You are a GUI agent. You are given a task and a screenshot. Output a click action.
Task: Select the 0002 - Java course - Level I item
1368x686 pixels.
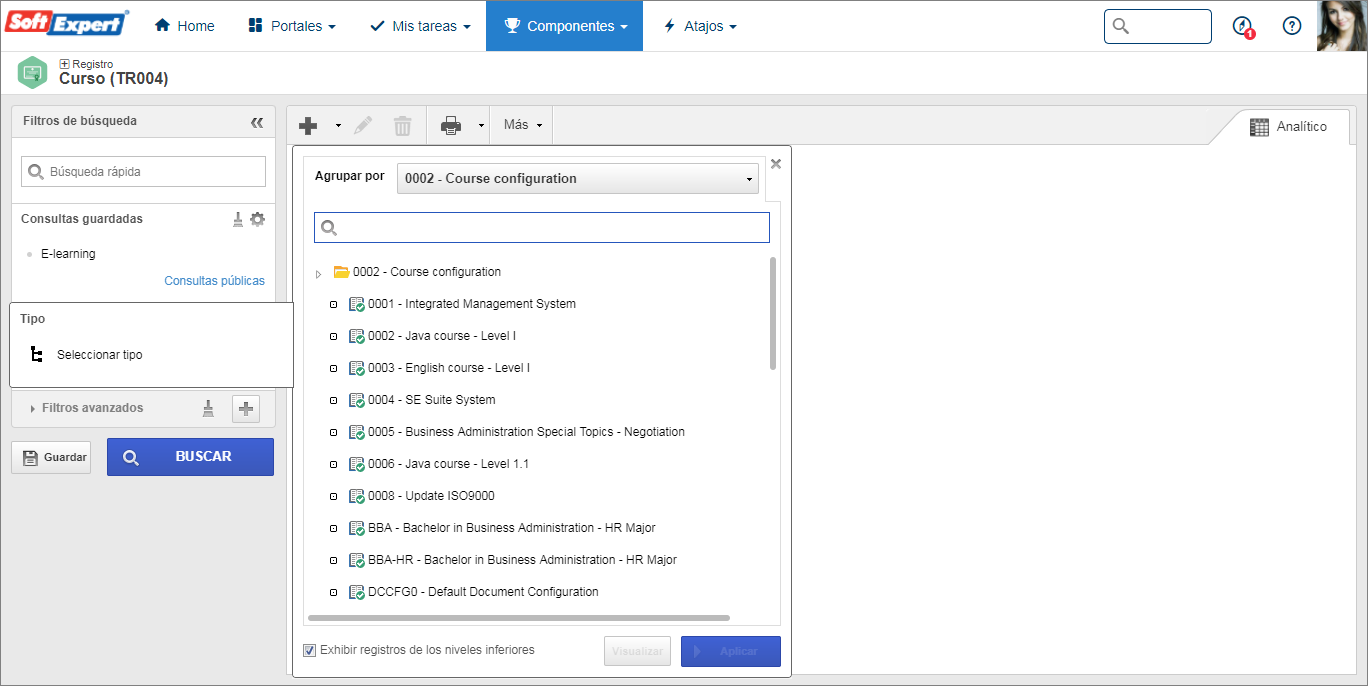click(x=442, y=336)
